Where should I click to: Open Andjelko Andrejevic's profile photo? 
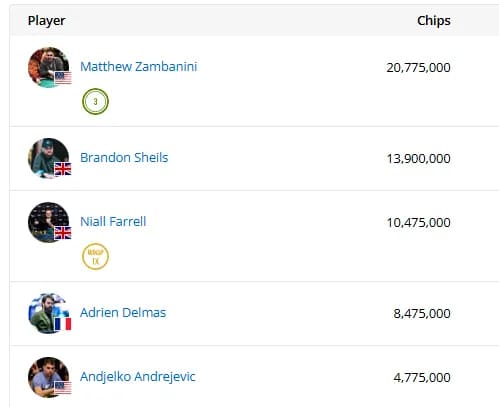(x=49, y=377)
